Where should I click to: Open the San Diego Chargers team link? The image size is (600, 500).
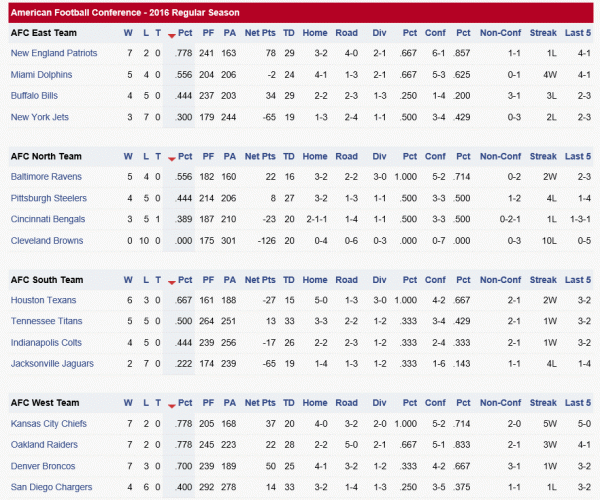51,487
